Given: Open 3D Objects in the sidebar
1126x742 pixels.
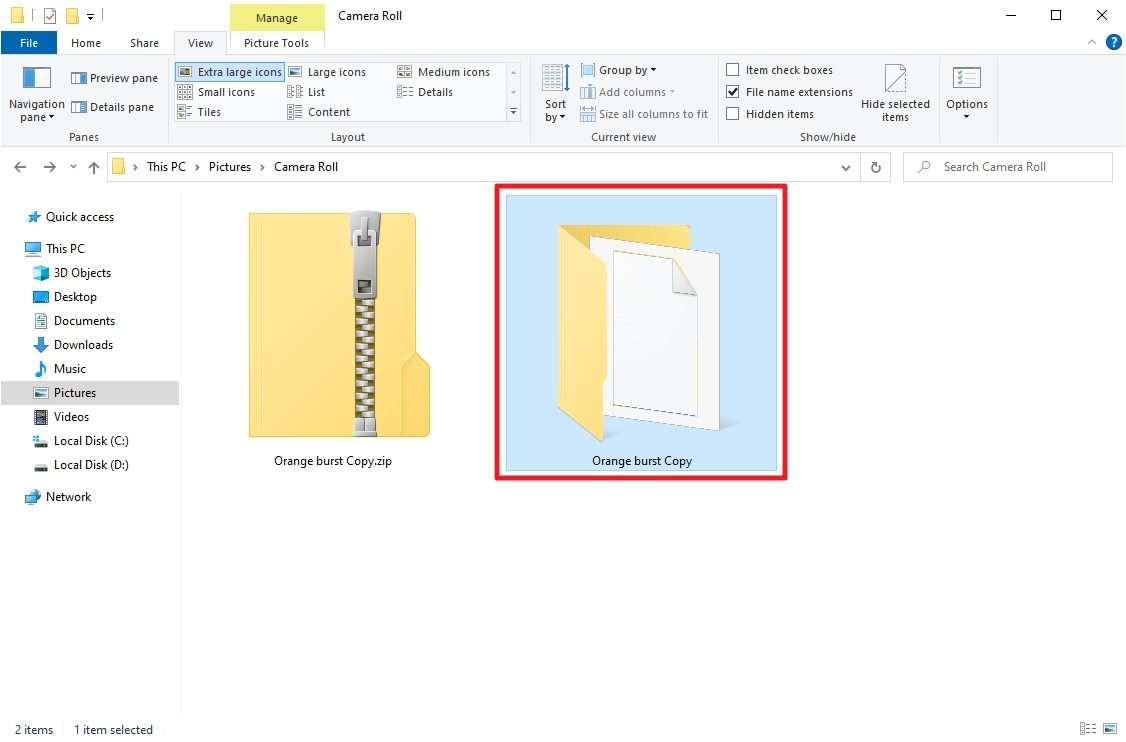Looking at the screenshot, I should click(x=73, y=273).
